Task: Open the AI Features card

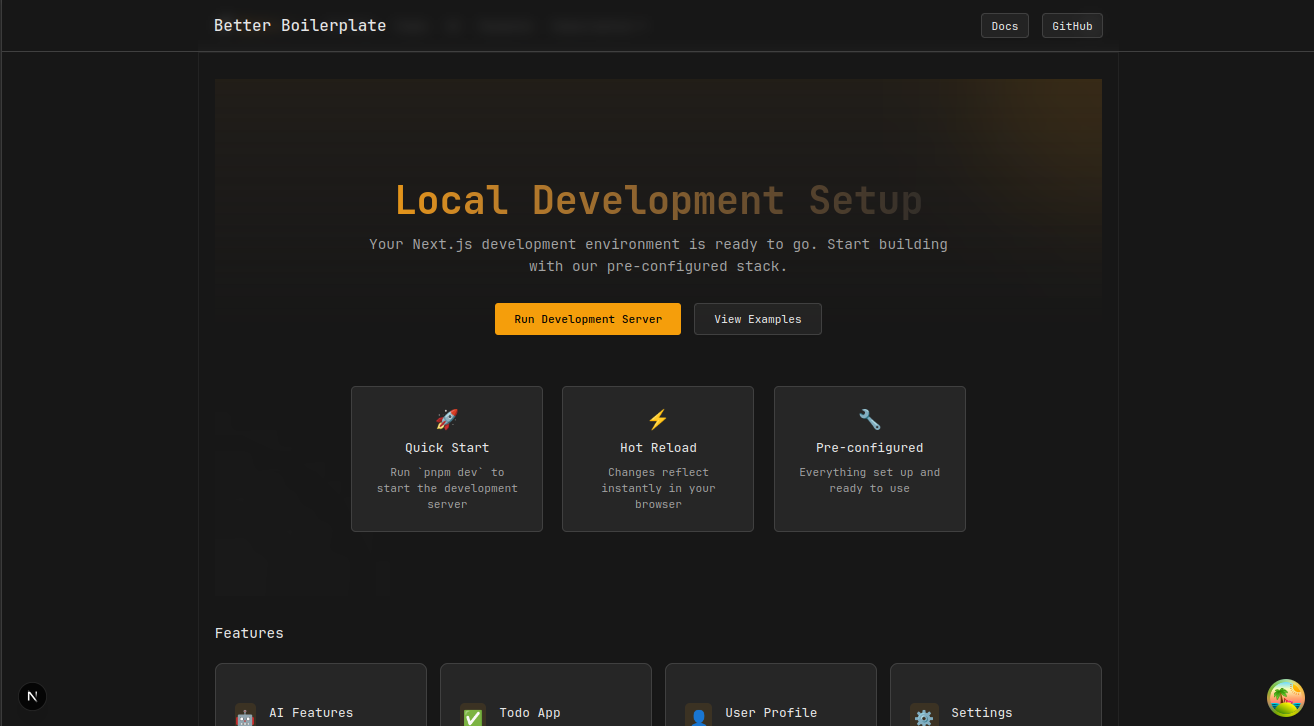Action: click(321, 695)
